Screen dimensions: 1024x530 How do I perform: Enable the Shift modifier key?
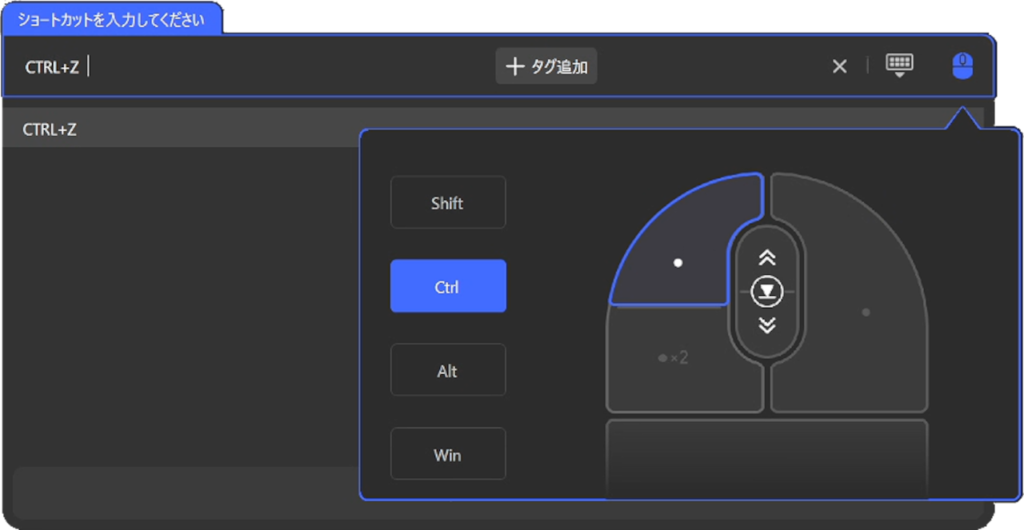[447, 203]
